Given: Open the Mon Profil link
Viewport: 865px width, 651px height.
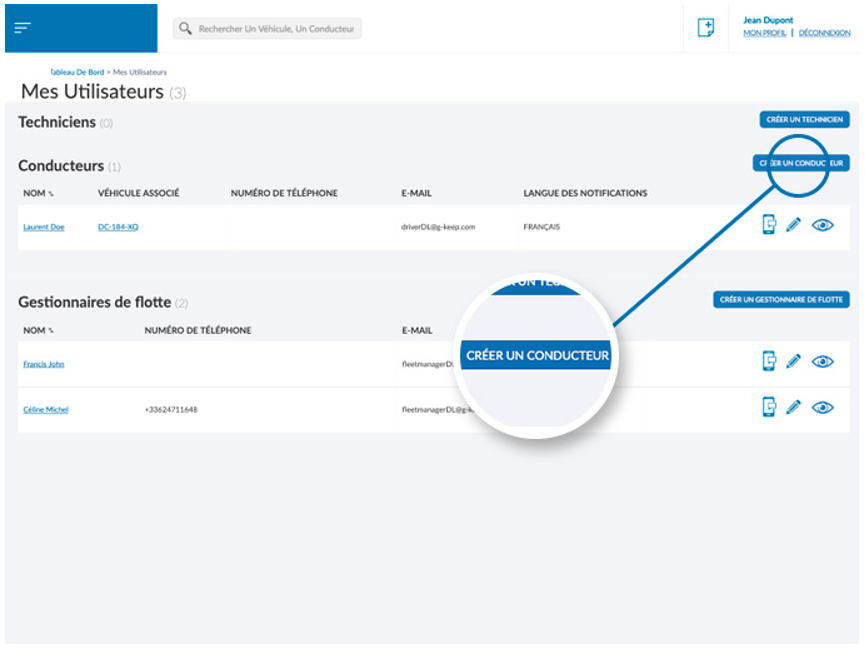Looking at the screenshot, I should pos(764,33).
